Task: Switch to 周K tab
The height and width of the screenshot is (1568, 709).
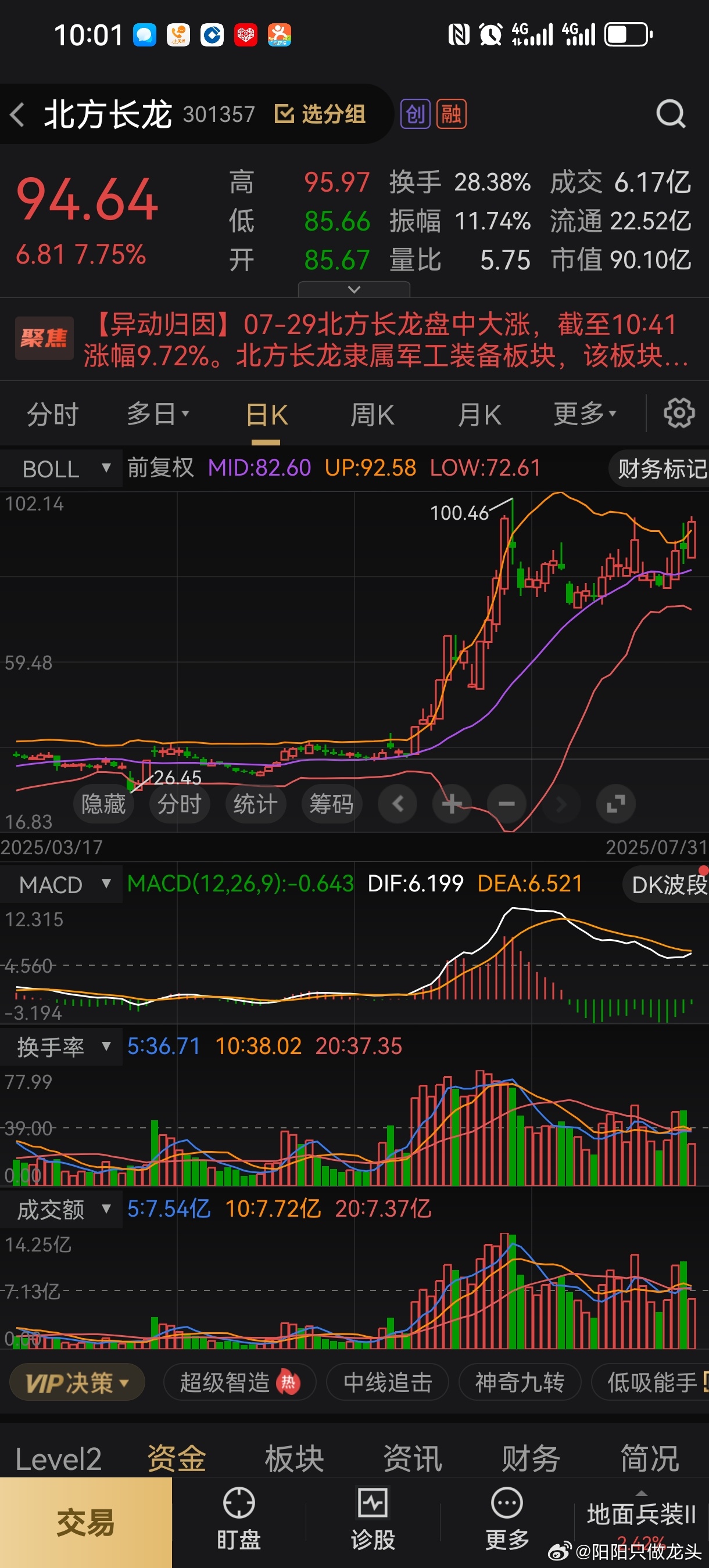Action: coord(372,415)
